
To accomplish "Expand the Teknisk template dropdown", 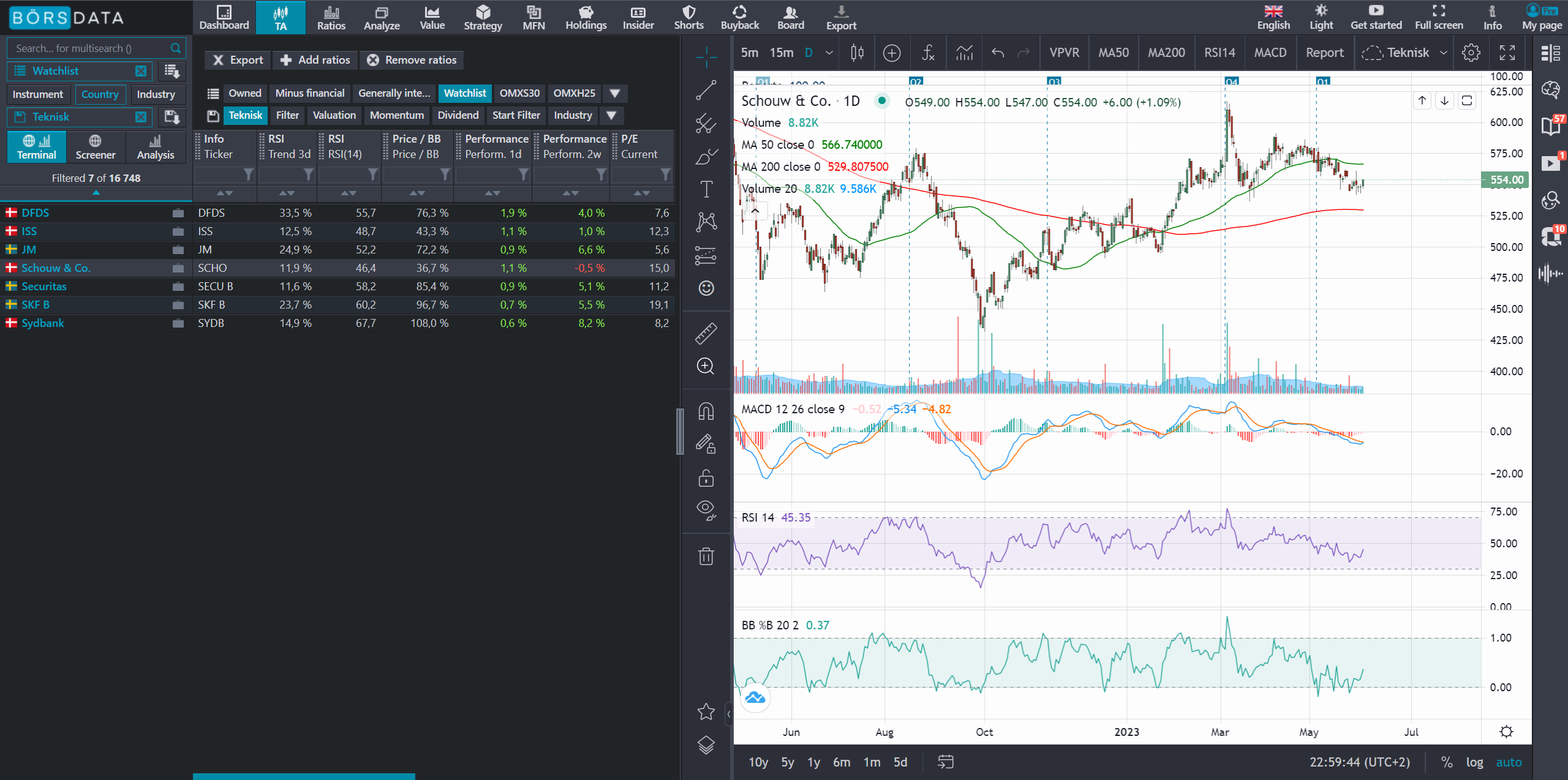I will [x=1444, y=53].
